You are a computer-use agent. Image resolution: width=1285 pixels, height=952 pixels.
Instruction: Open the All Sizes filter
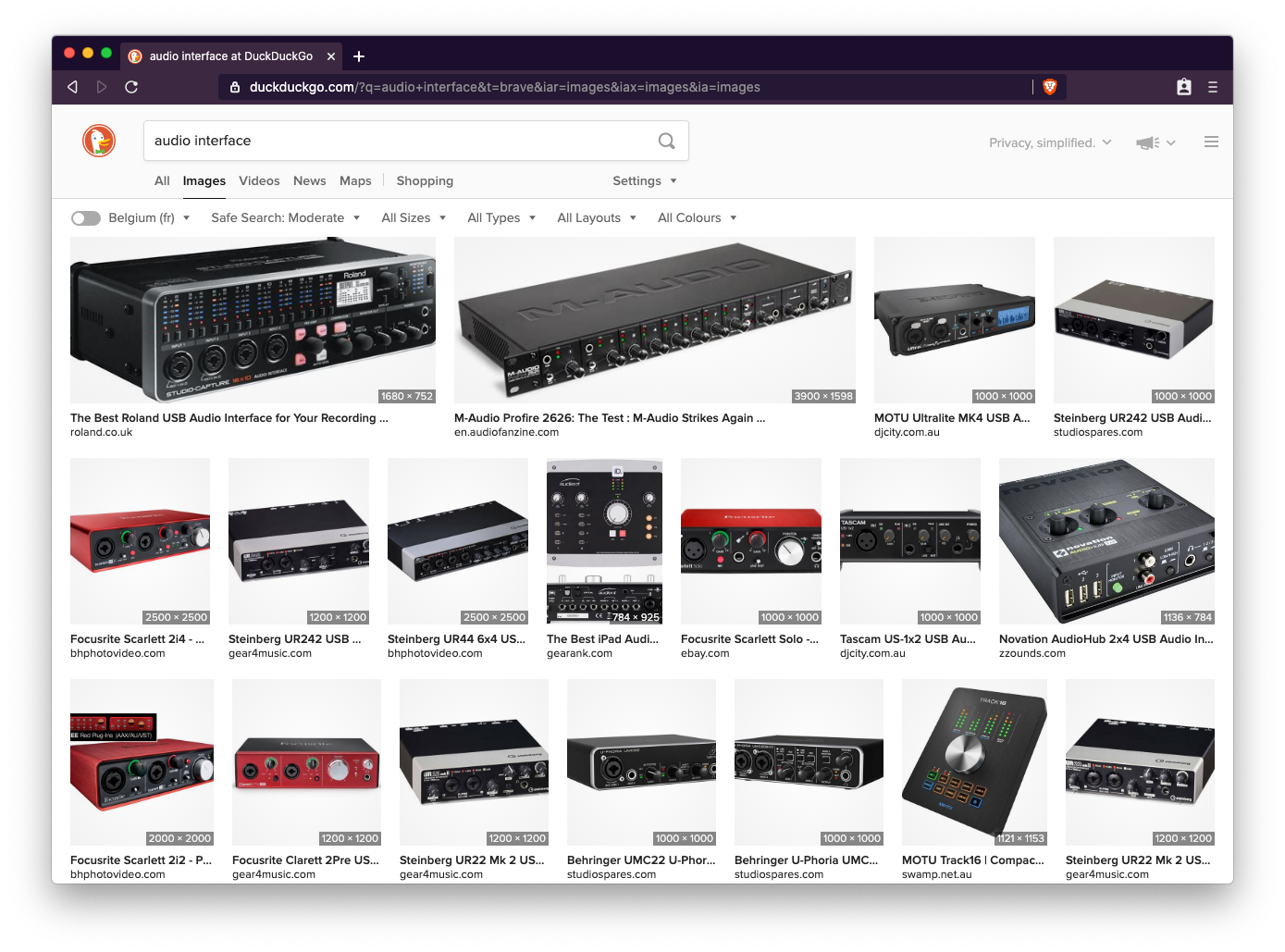click(414, 218)
